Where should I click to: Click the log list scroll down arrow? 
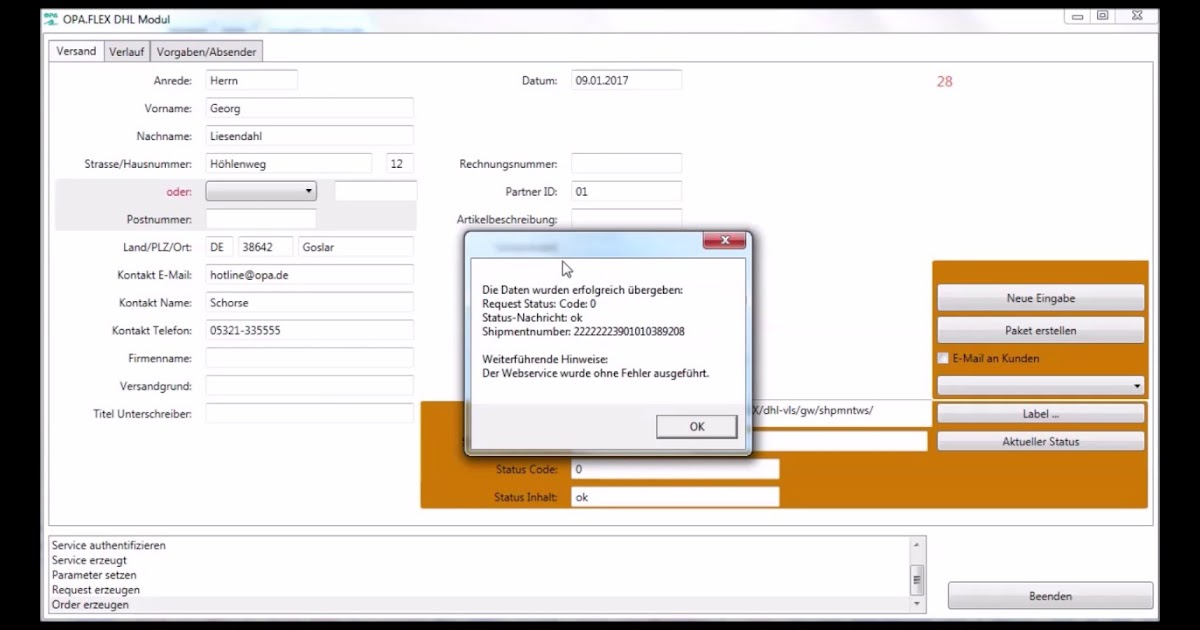pyautogui.click(x=917, y=604)
